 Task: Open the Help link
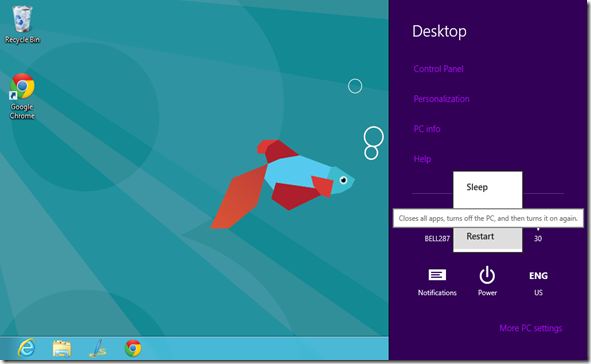(x=422, y=159)
